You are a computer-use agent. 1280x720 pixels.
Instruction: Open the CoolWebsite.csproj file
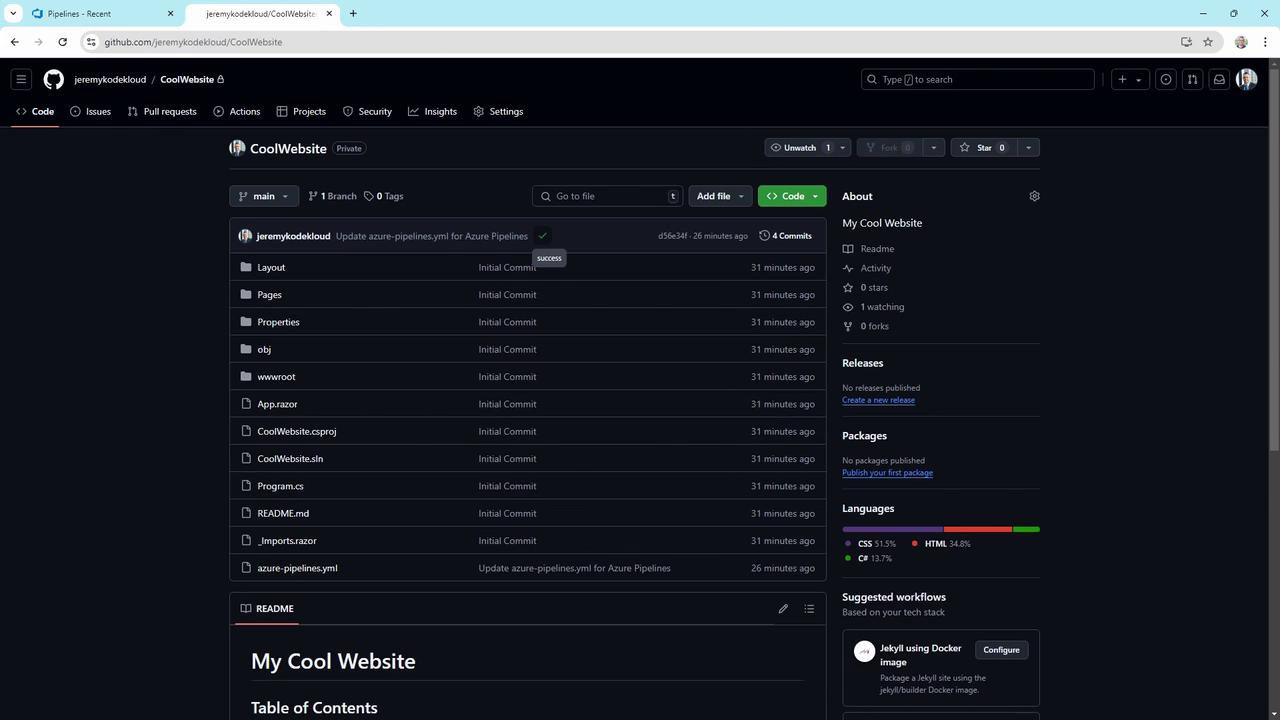point(297,431)
